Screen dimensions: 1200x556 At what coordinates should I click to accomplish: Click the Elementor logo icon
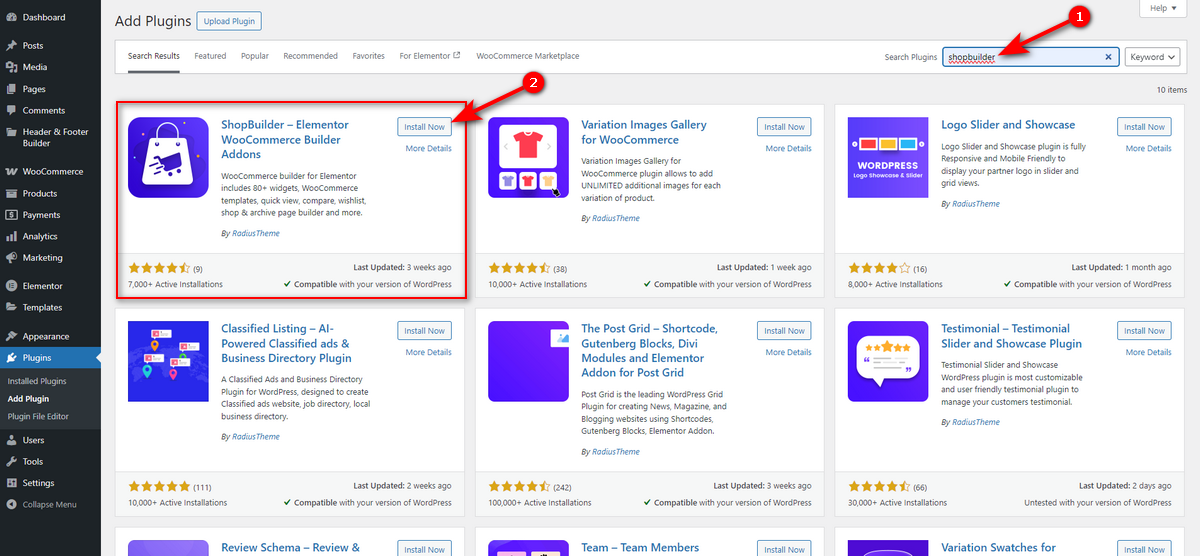[x=11, y=286]
